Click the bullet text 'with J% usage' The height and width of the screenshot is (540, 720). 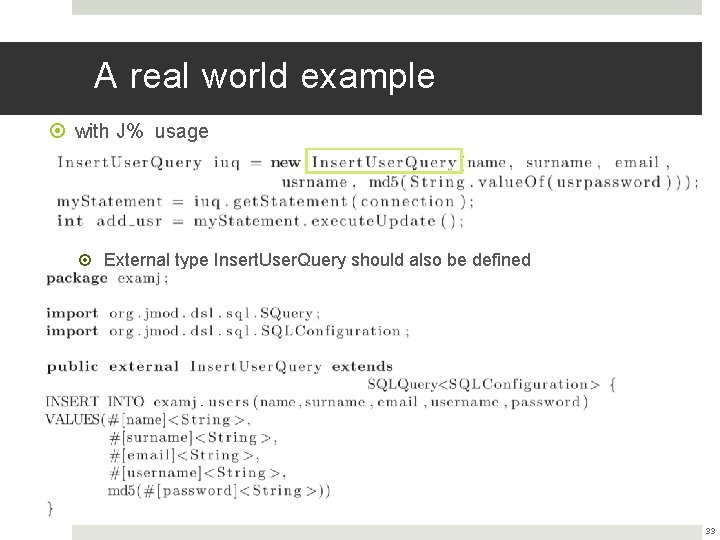141,131
